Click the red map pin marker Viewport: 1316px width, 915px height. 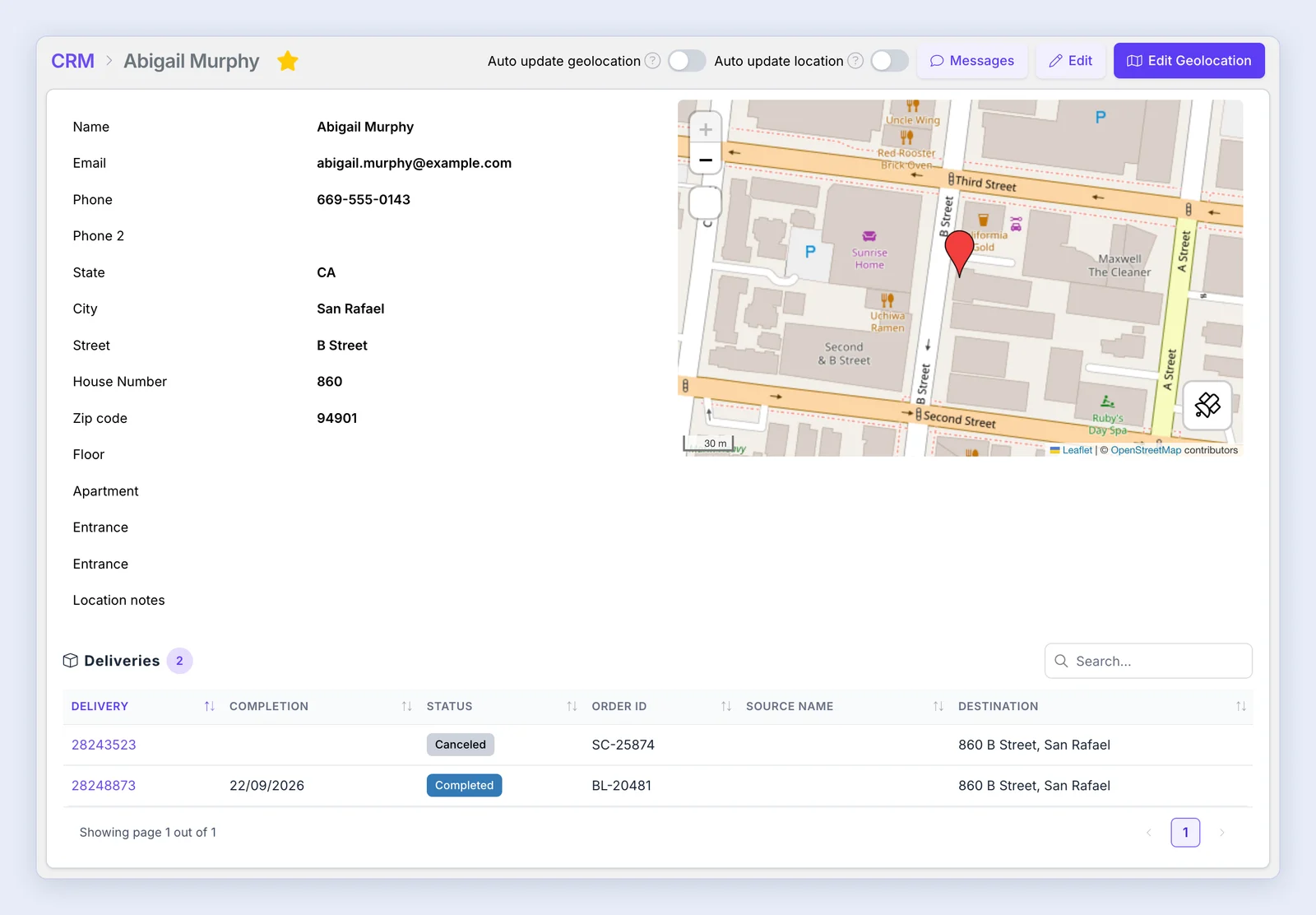point(959,253)
